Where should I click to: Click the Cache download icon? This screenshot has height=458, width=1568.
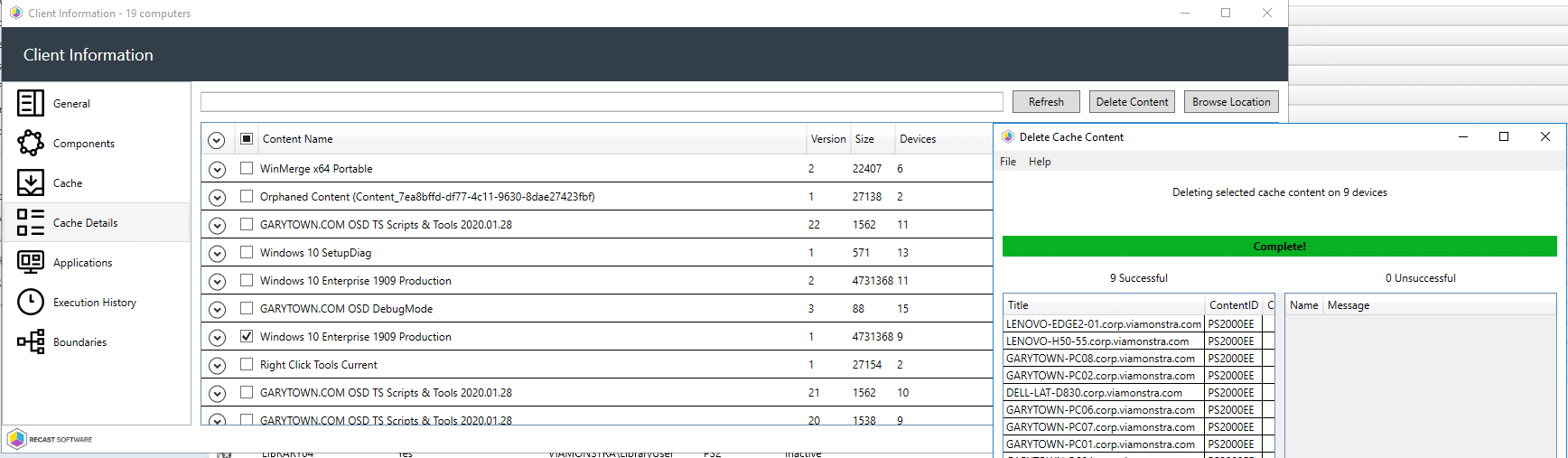click(31, 182)
